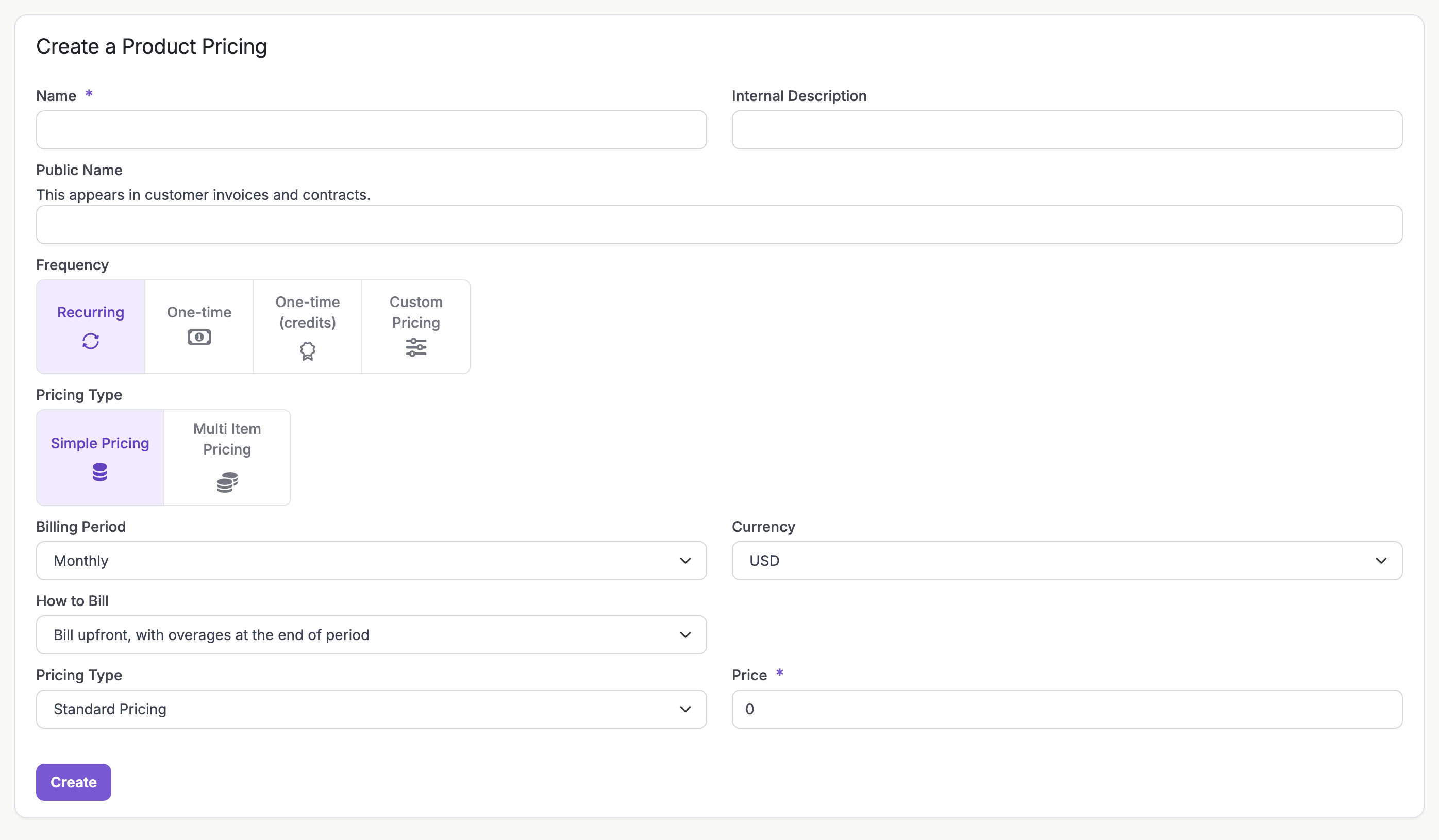
Task: Select the Recurring frequency label
Action: coord(90,312)
